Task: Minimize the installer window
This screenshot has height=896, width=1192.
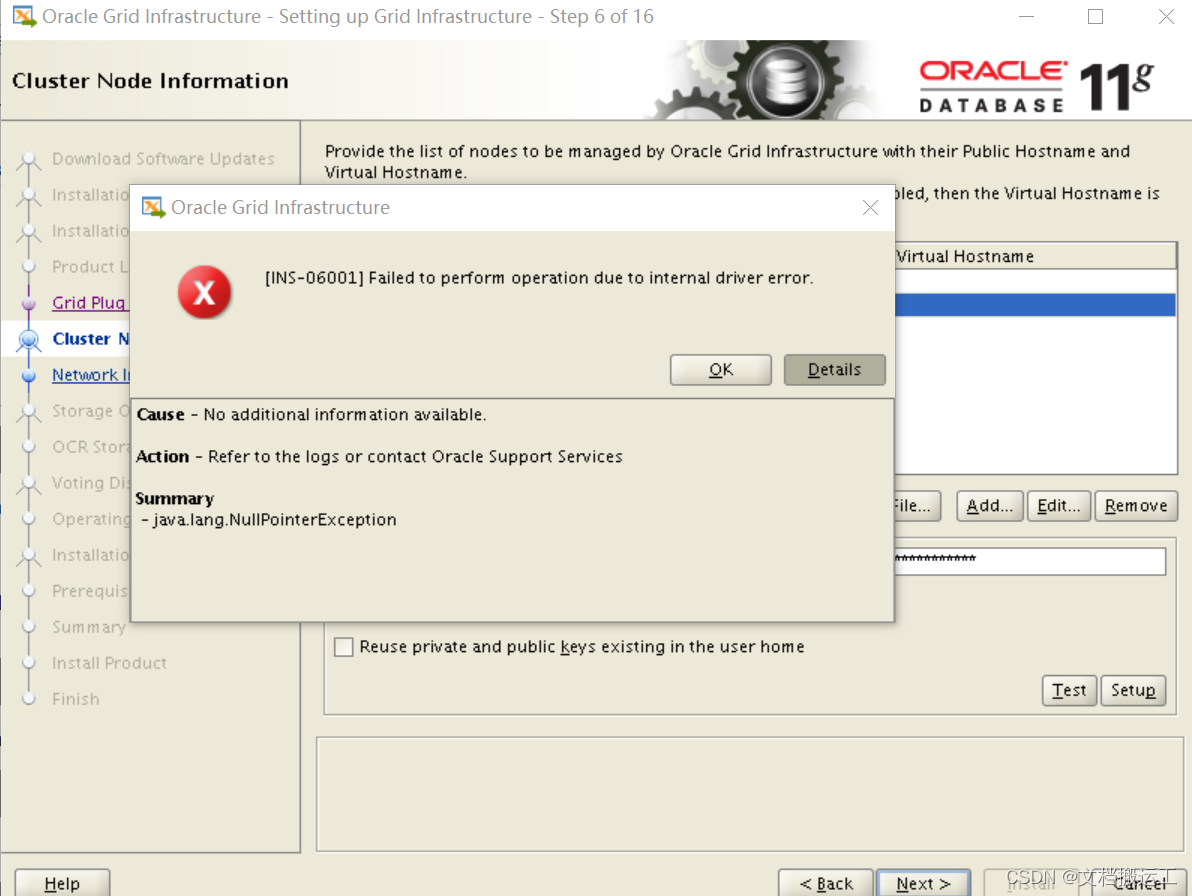Action: [1026, 16]
